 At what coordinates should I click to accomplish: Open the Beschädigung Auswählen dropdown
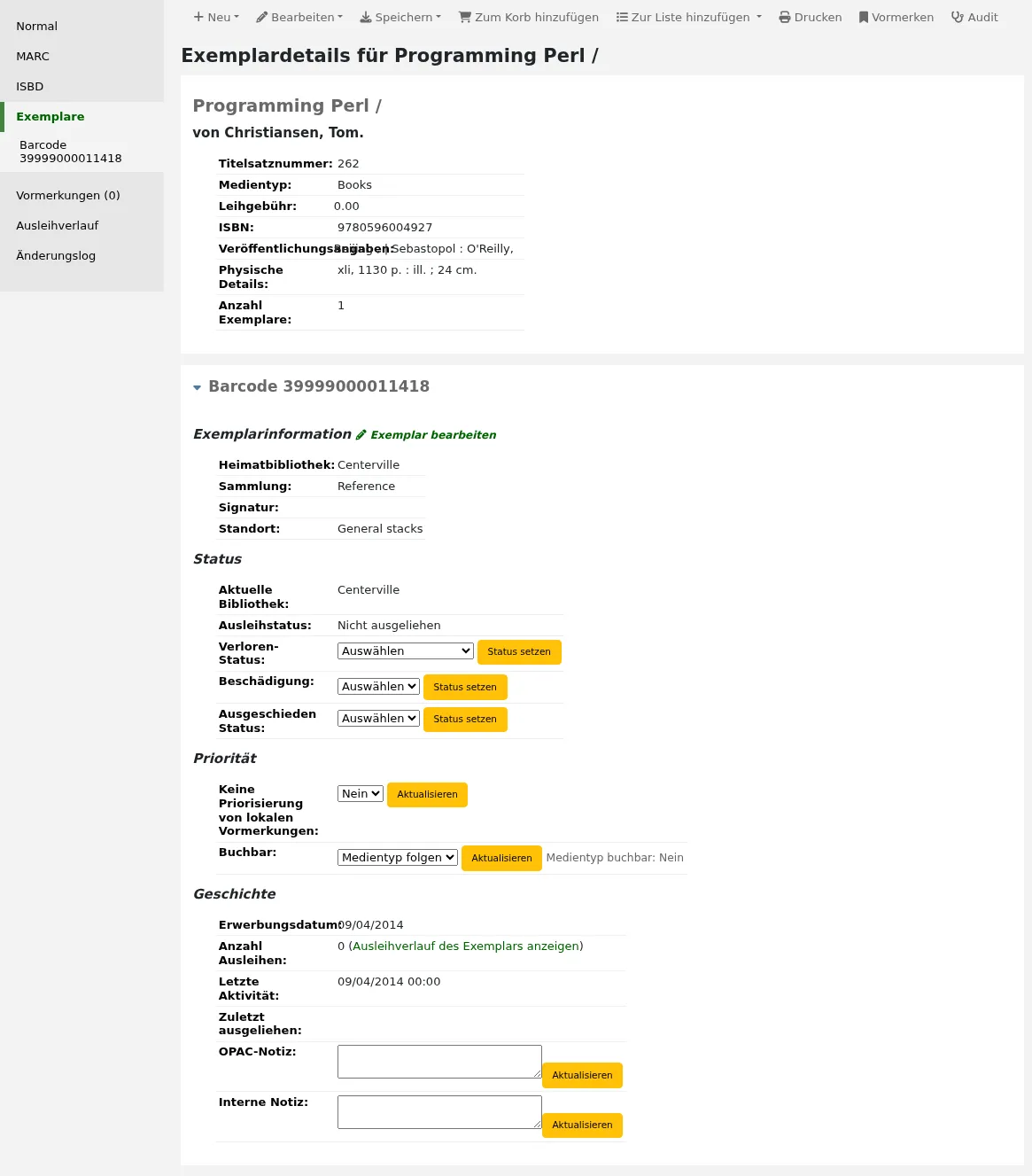pos(378,687)
